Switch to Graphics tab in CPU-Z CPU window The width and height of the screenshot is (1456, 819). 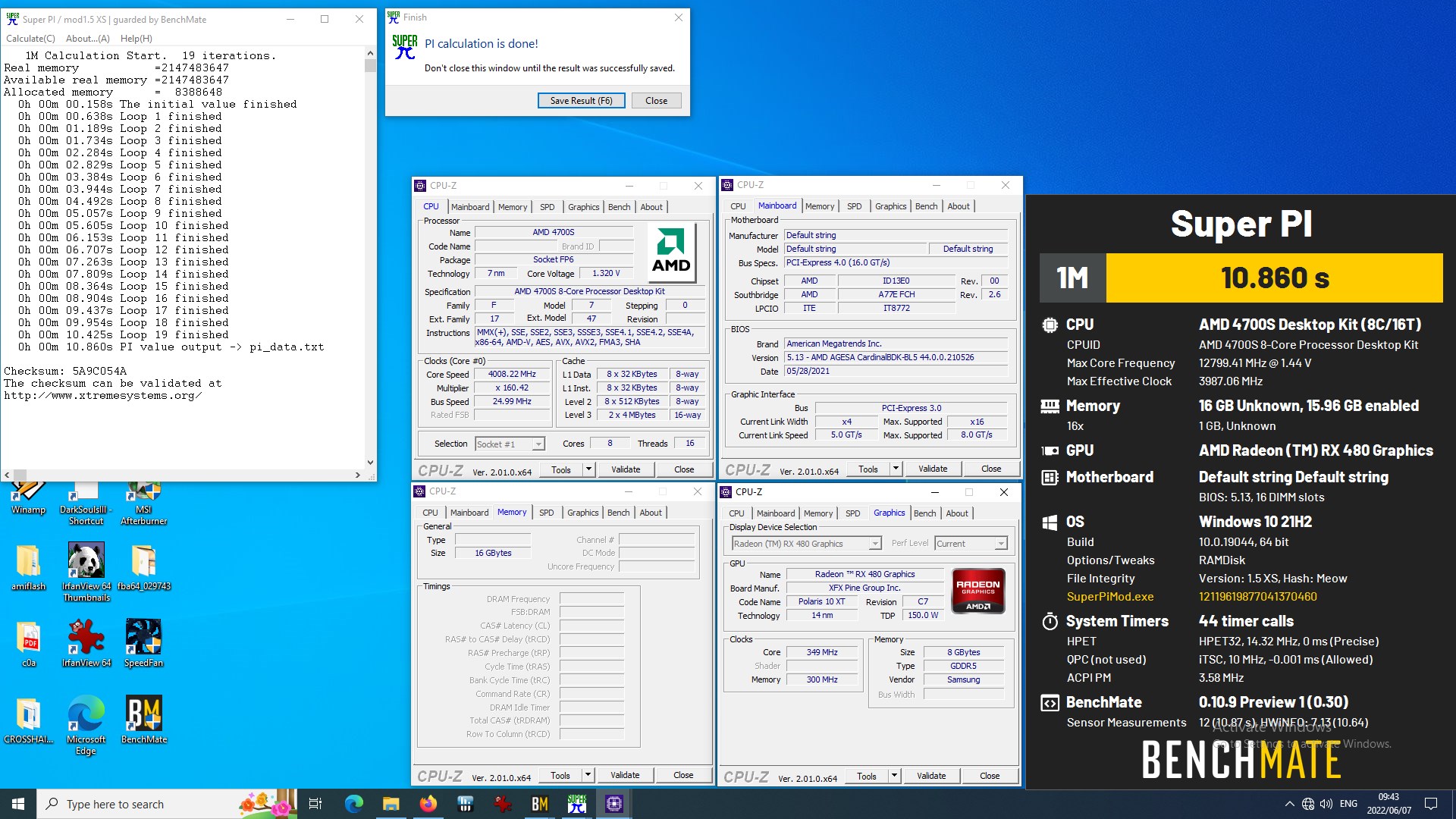[x=583, y=207]
